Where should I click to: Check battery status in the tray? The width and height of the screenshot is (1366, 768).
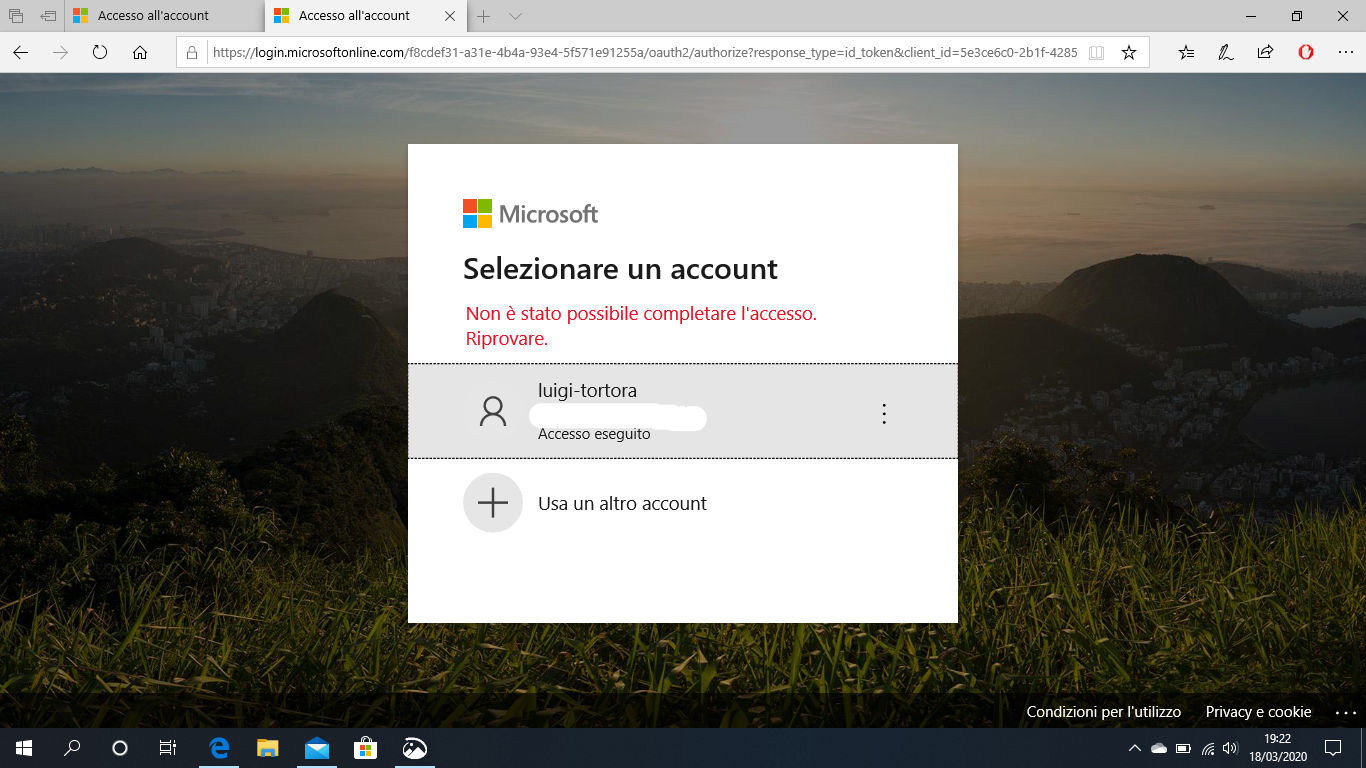[1184, 748]
